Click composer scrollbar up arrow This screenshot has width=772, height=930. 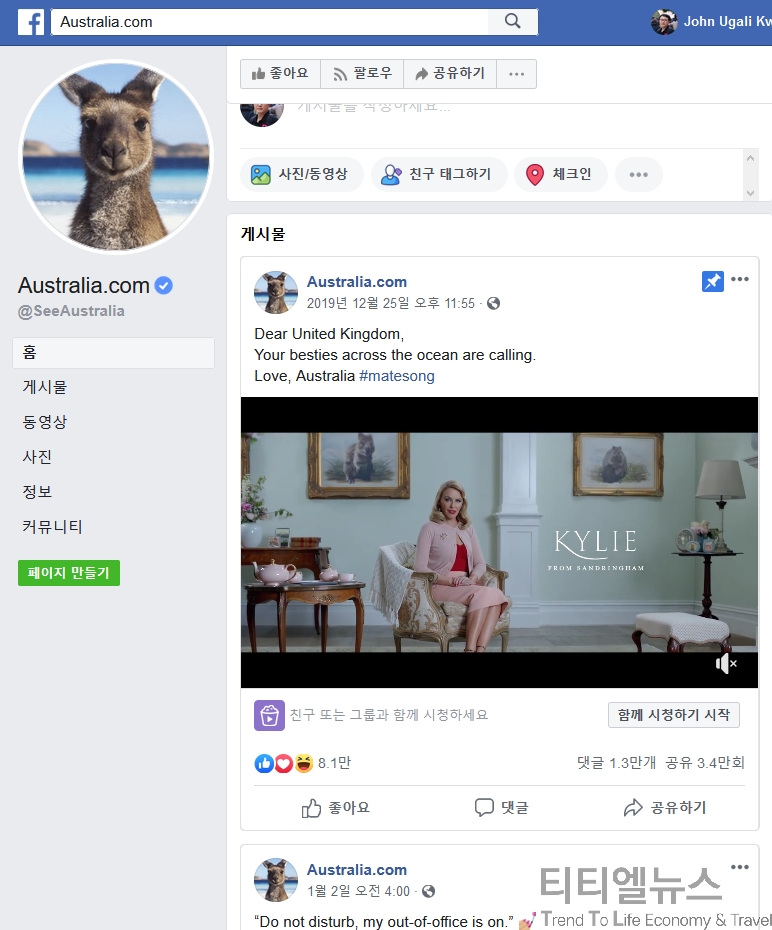click(x=750, y=158)
